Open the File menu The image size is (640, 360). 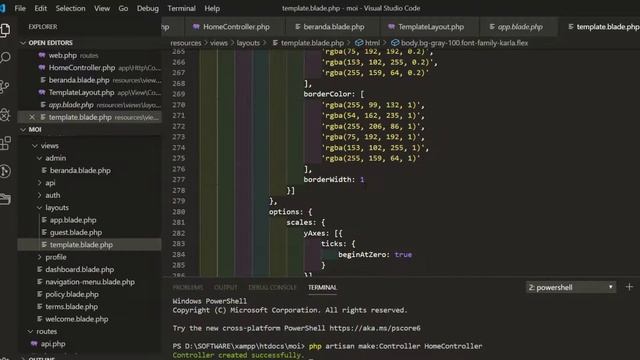click(x=20, y=8)
